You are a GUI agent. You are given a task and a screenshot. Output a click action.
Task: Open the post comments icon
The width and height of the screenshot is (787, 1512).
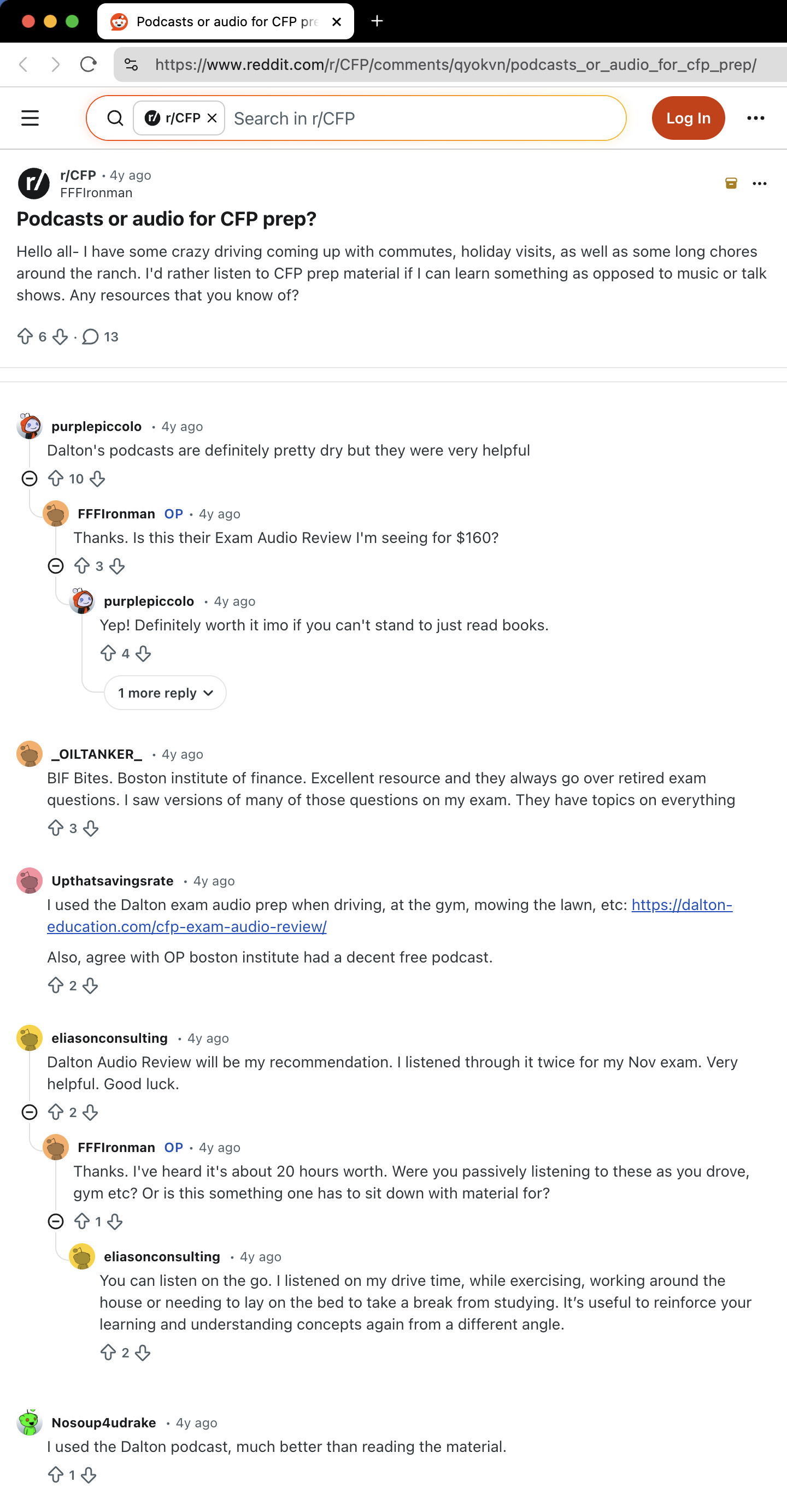(90, 336)
